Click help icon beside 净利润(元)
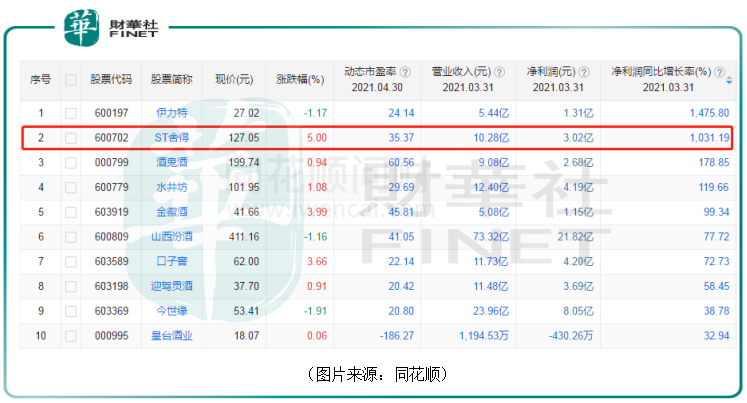Viewport: 747px width, 403px height. (586, 72)
